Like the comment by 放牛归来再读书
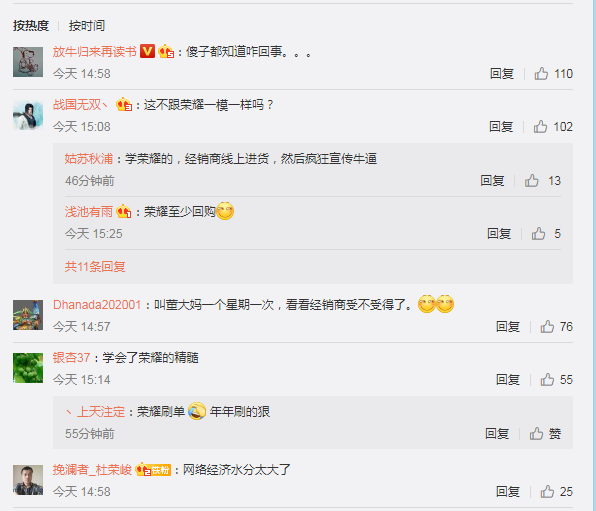Image resolution: width=596 pixels, height=511 pixels. click(553, 73)
